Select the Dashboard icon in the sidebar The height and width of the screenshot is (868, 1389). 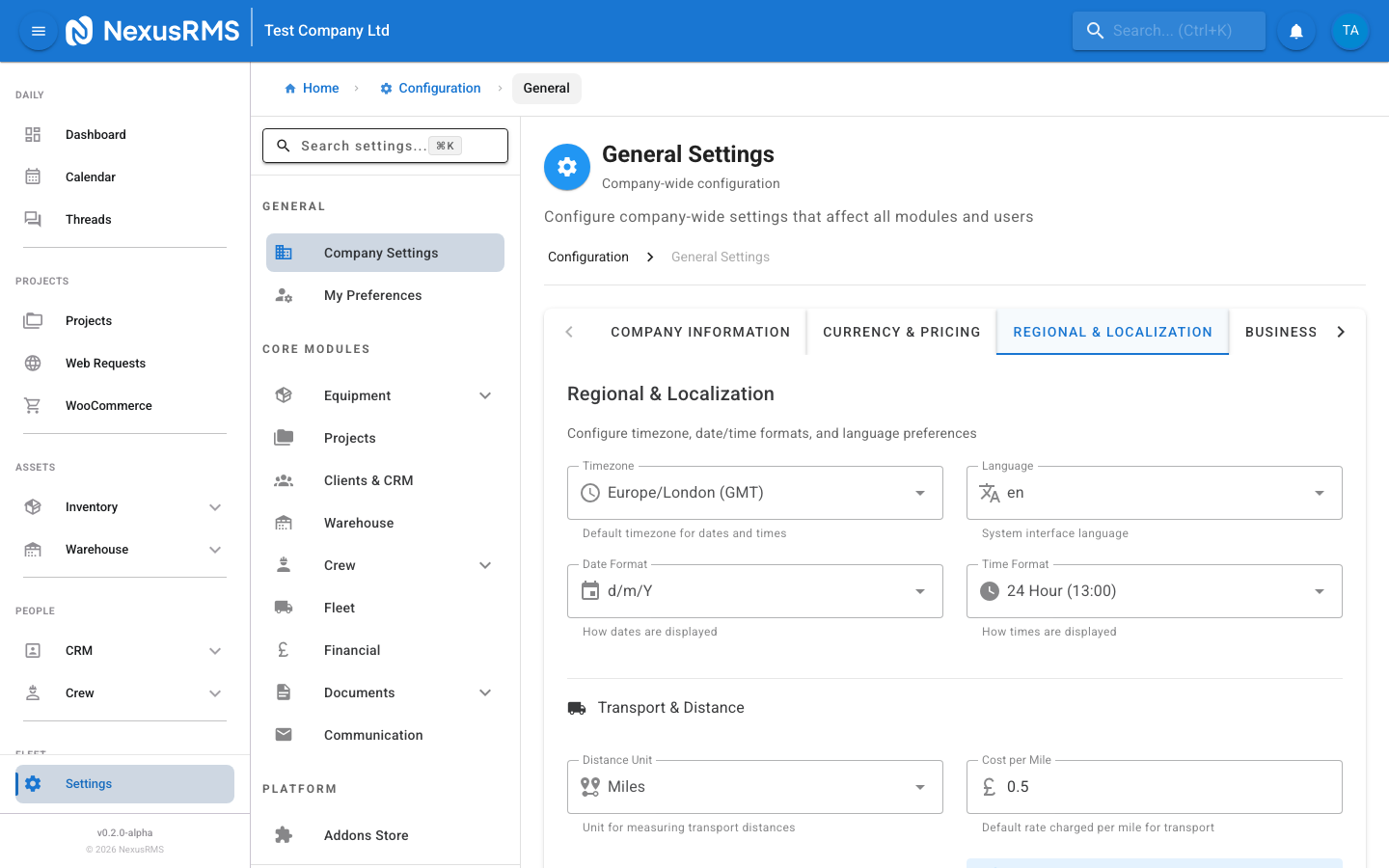coord(33,134)
